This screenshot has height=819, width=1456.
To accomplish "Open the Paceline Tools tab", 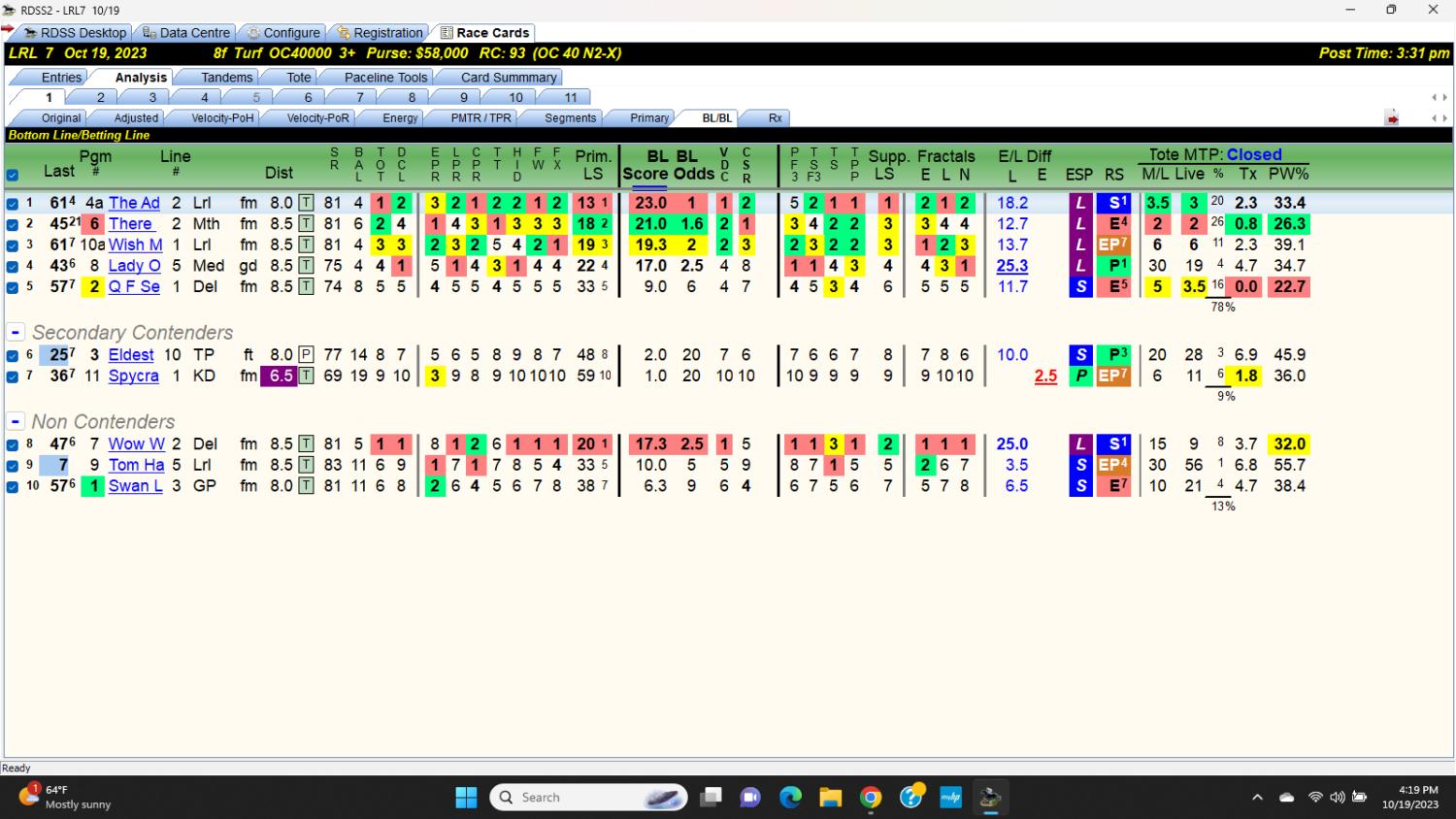I will click(x=385, y=78).
